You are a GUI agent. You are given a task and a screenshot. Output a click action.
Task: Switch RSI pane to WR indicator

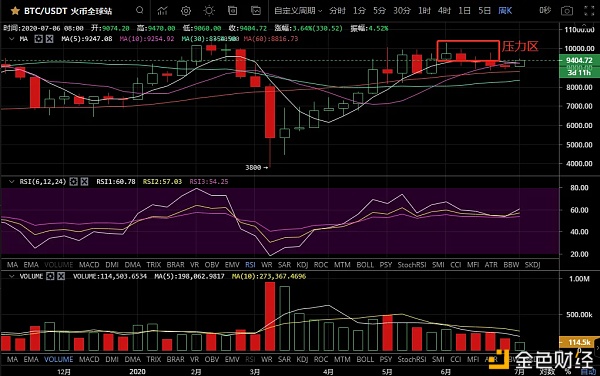coord(266,265)
